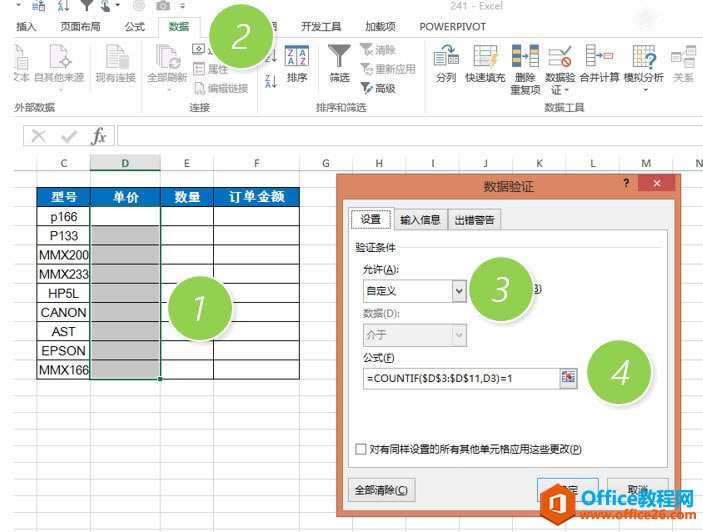The width and height of the screenshot is (703, 532).
Task: Click the dialog help question mark
Action: tap(626, 183)
